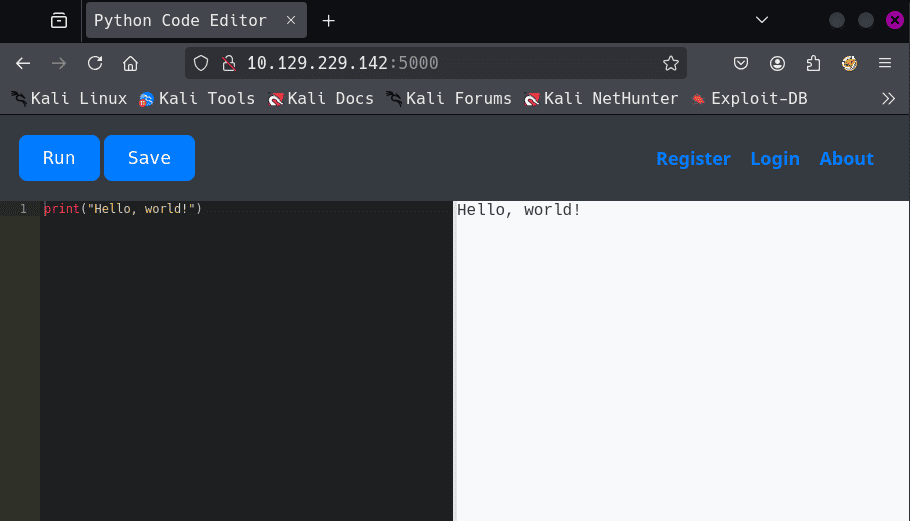Reload the page with refresh icon

click(95, 63)
